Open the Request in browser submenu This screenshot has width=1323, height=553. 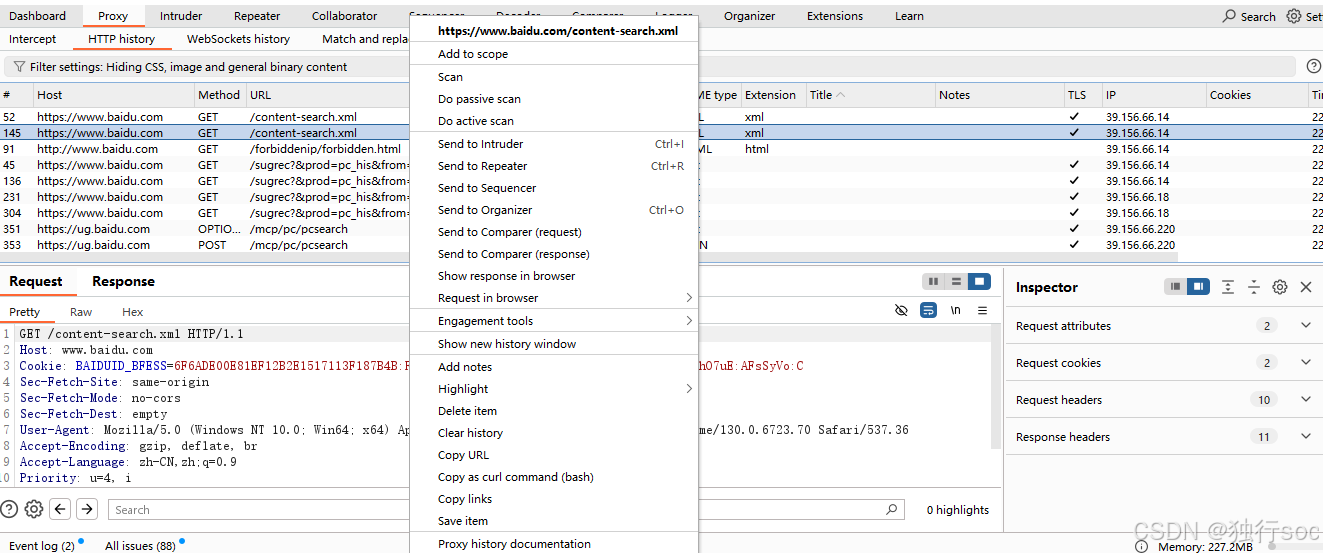[553, 298]
